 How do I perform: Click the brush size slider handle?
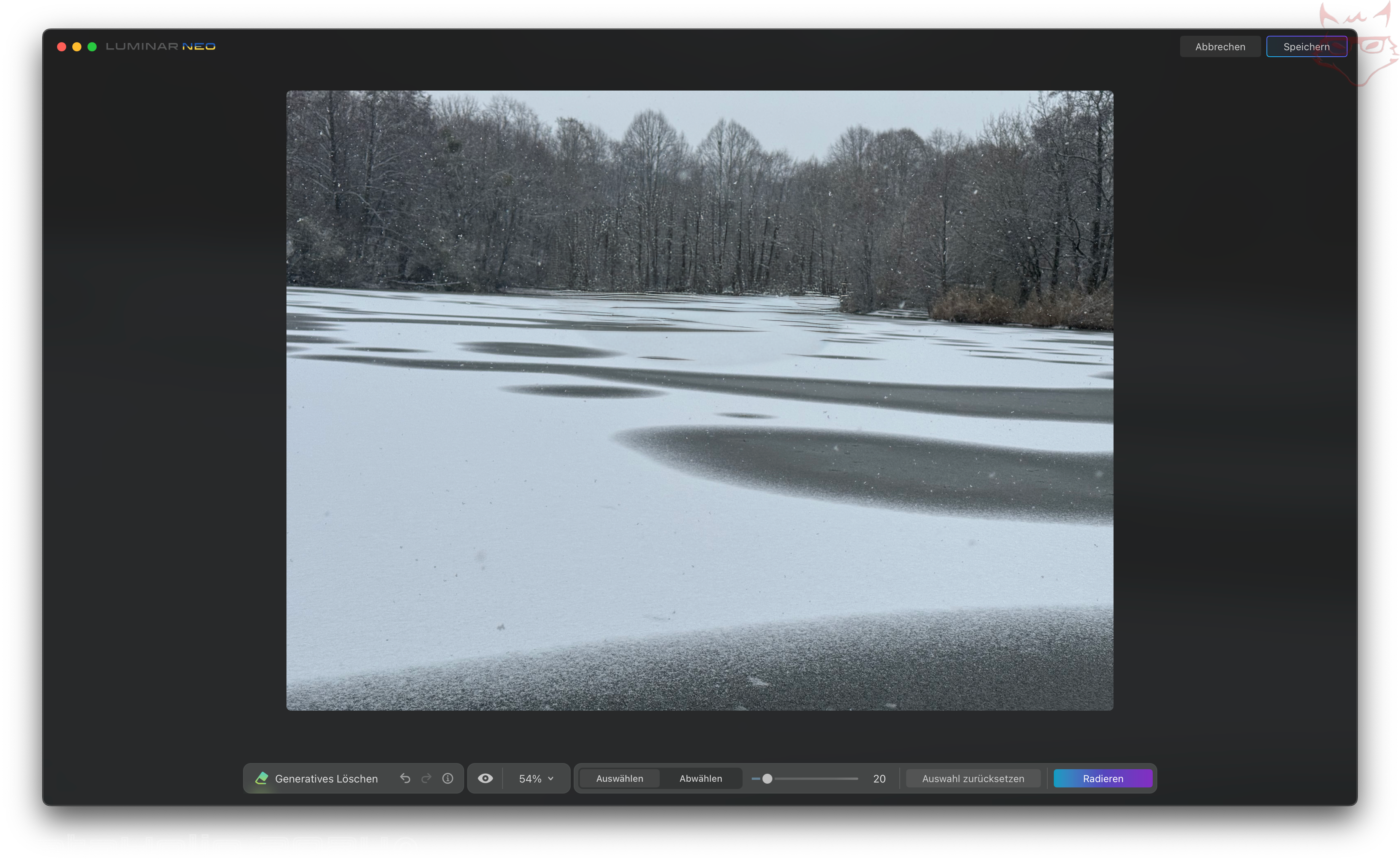[767, 778]
